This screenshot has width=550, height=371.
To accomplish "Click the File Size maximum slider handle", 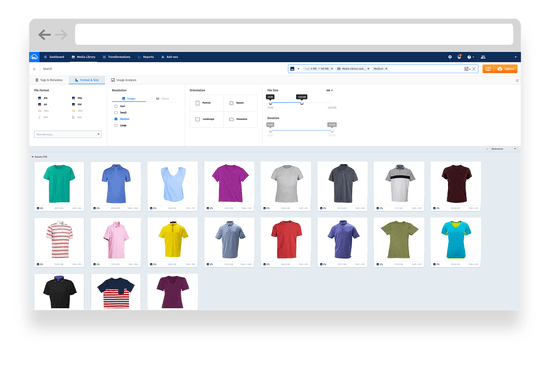I will coord(302,103).
